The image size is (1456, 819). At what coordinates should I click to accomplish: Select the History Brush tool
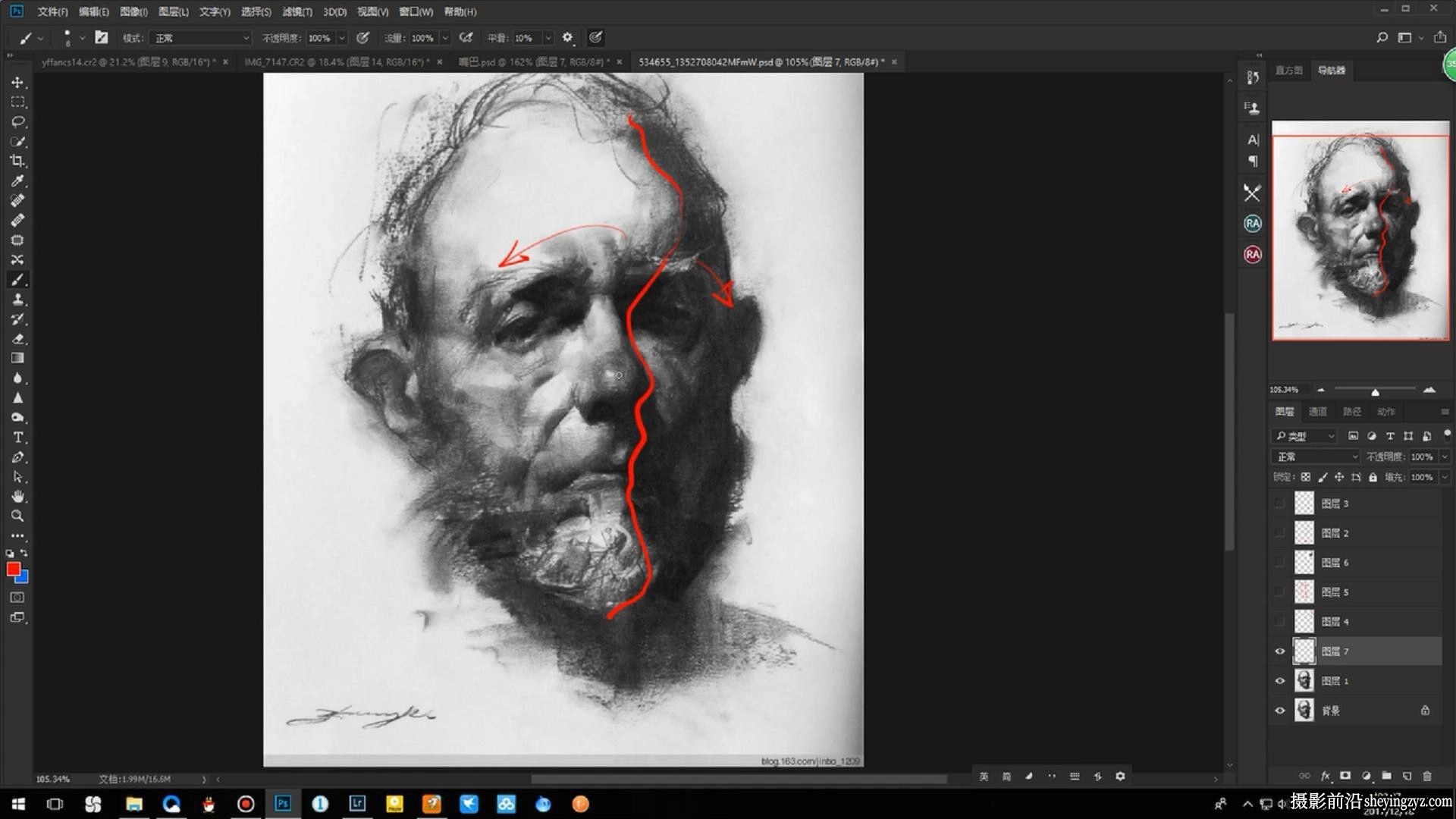click(x=17, y=319)
